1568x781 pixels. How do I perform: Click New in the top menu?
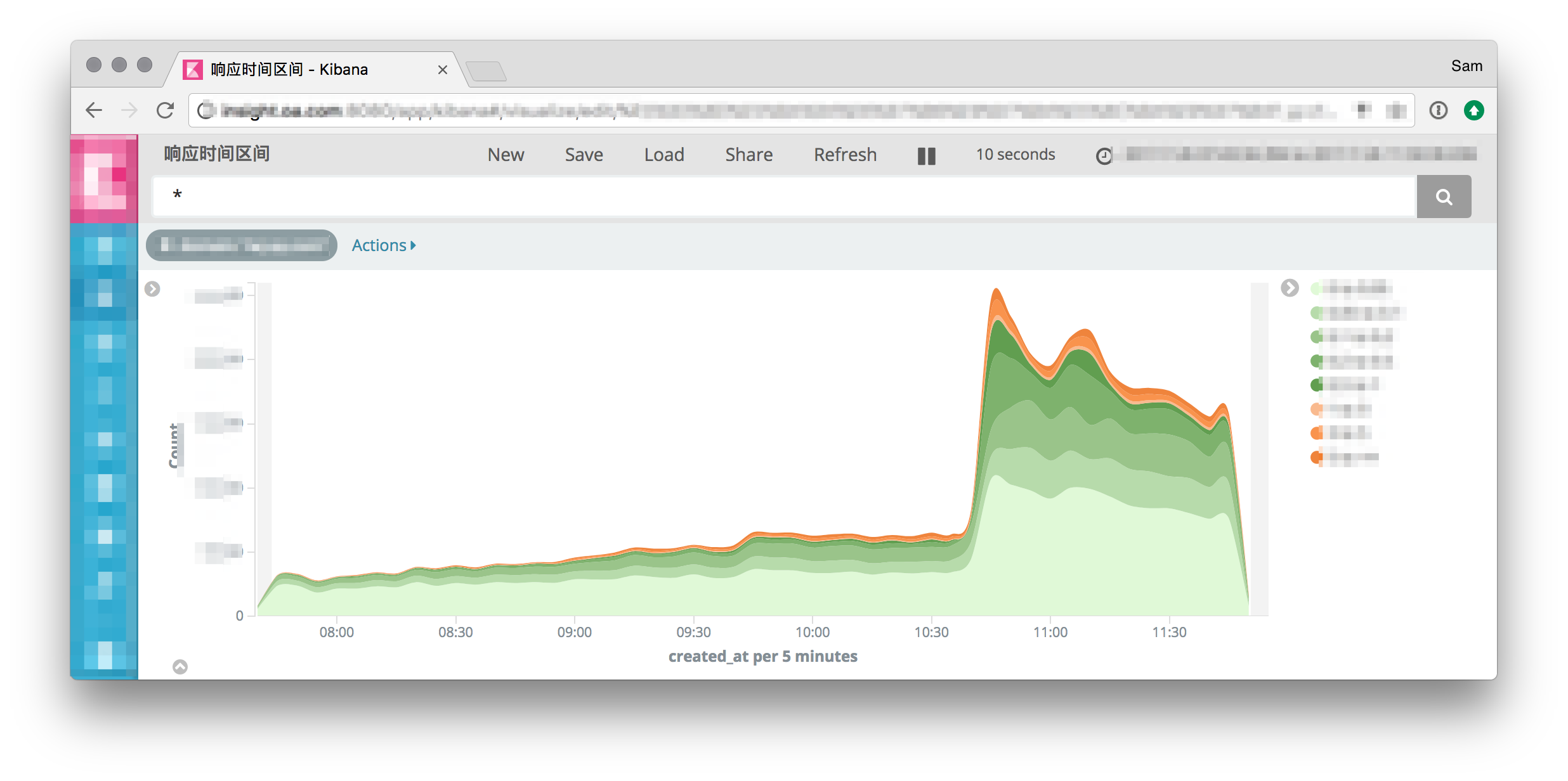506,155
